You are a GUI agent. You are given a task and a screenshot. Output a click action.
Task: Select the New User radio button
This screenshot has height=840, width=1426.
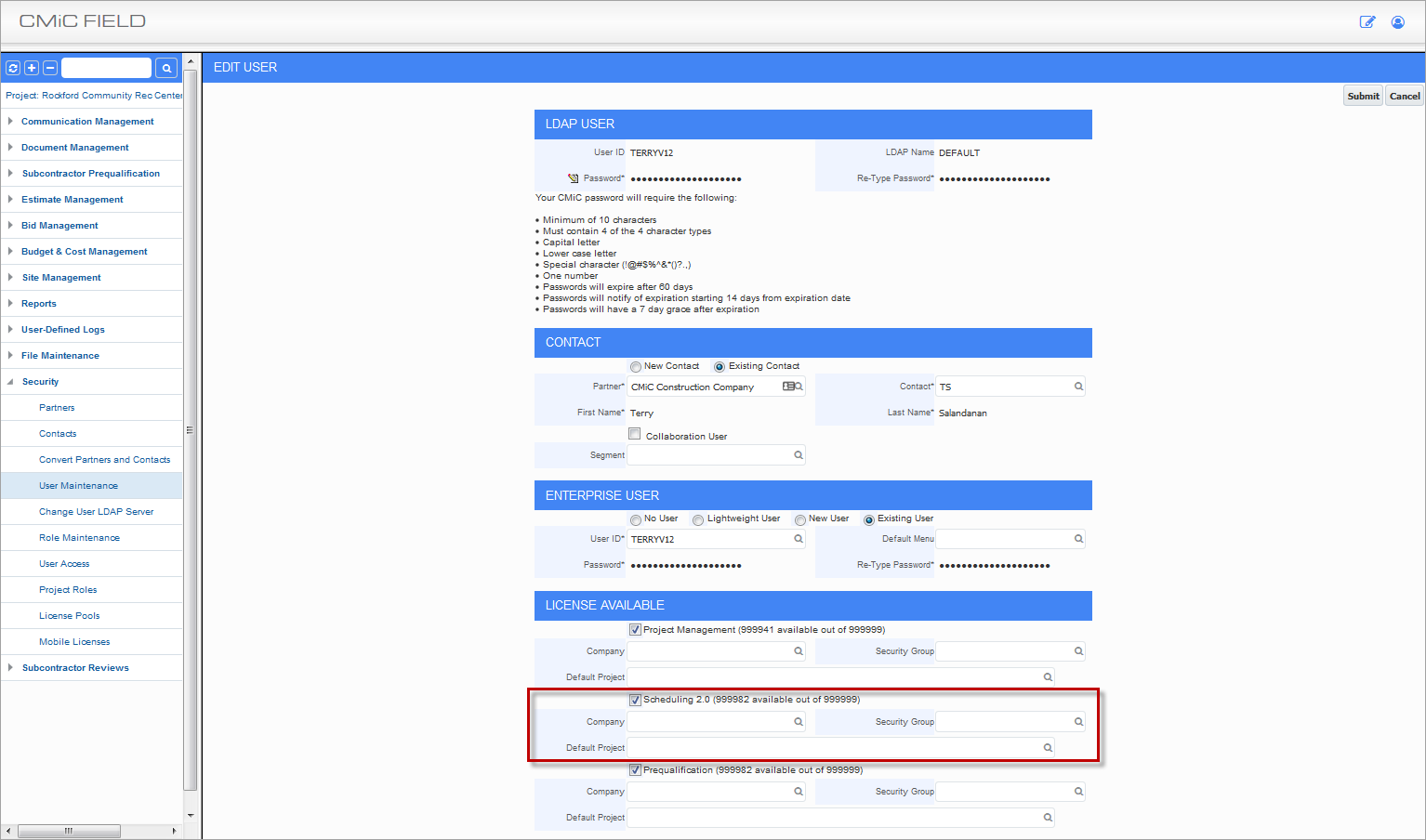[800, 520]
